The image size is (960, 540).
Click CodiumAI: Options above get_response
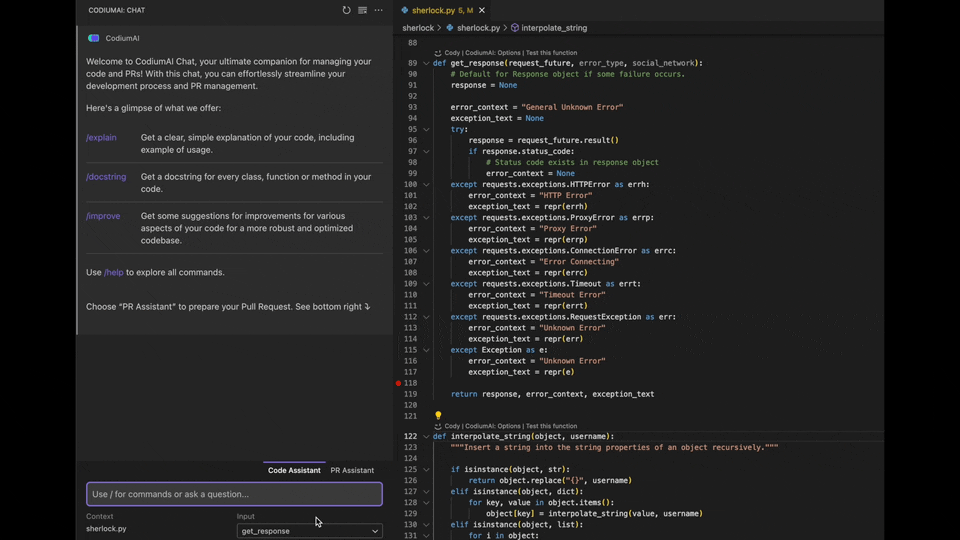pyautogui.click(x=493, y=53)
